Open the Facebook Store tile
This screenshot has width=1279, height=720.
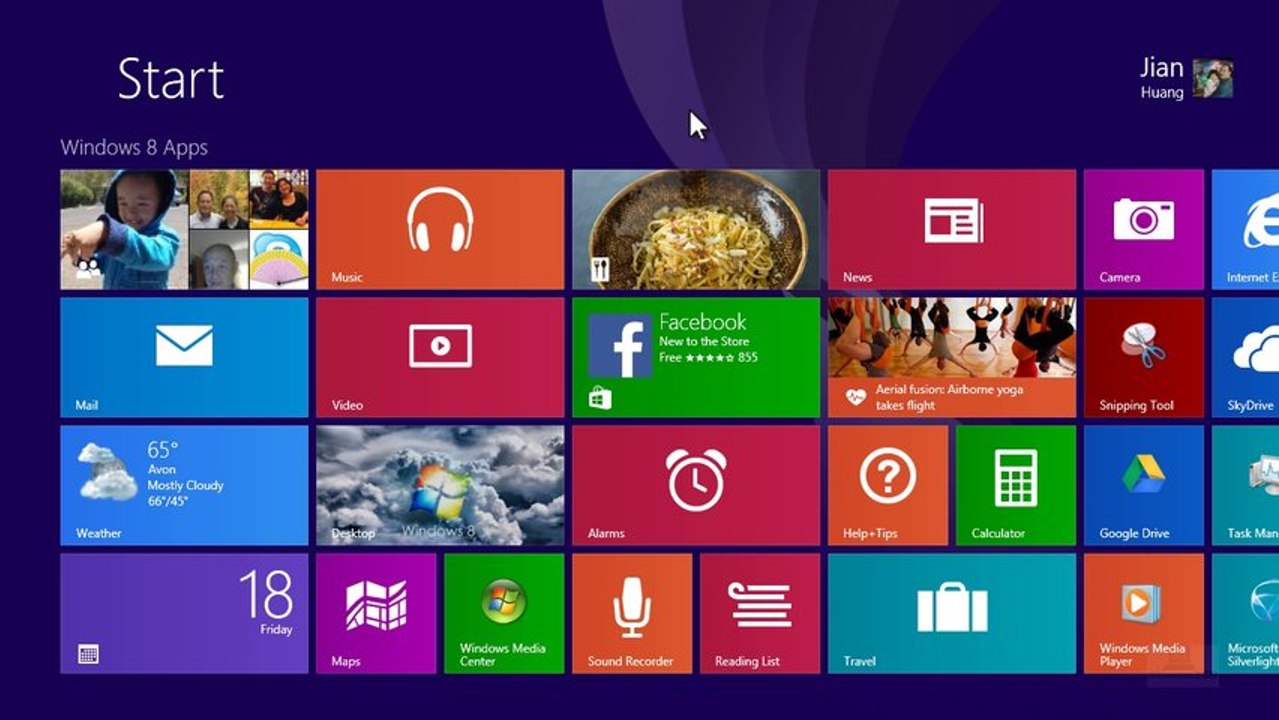pyautogui.click(x=696, y=358)
